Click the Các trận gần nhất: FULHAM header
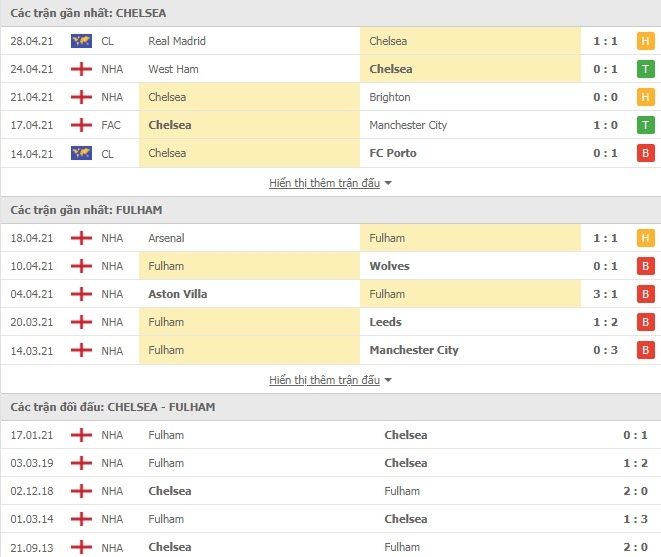The height and width of the screenshot is (557, 661). 86,210
